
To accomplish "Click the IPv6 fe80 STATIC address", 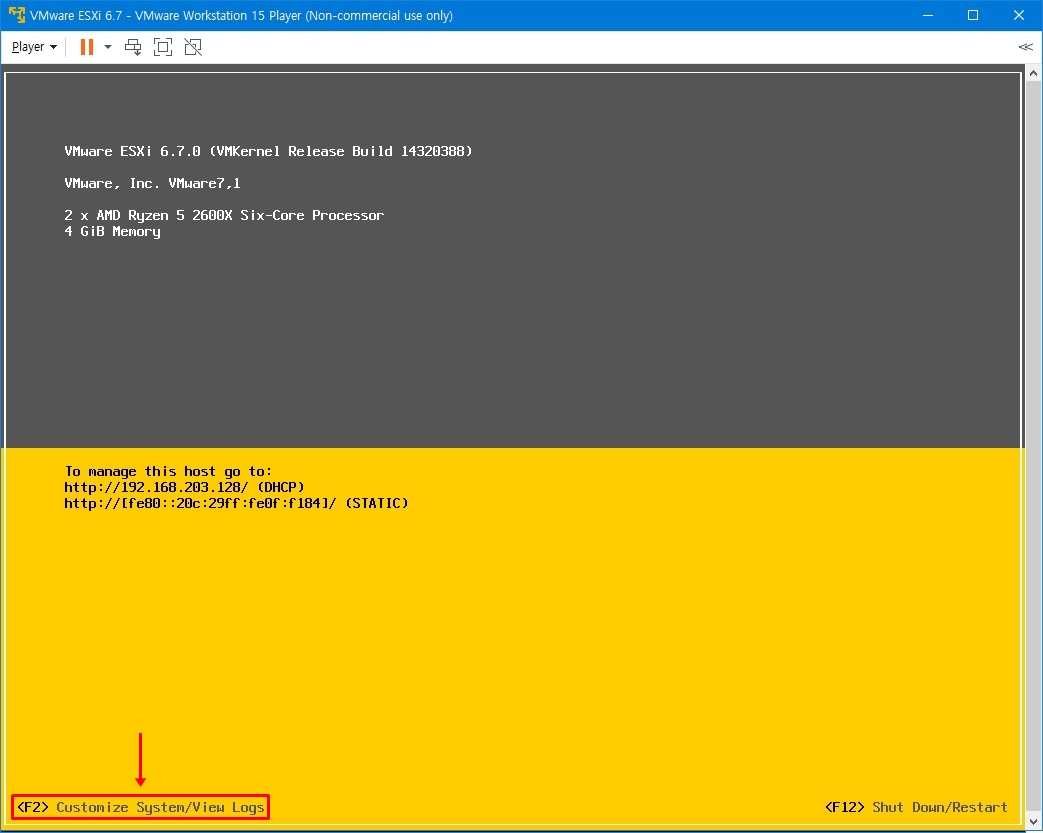I will (236, 503).
